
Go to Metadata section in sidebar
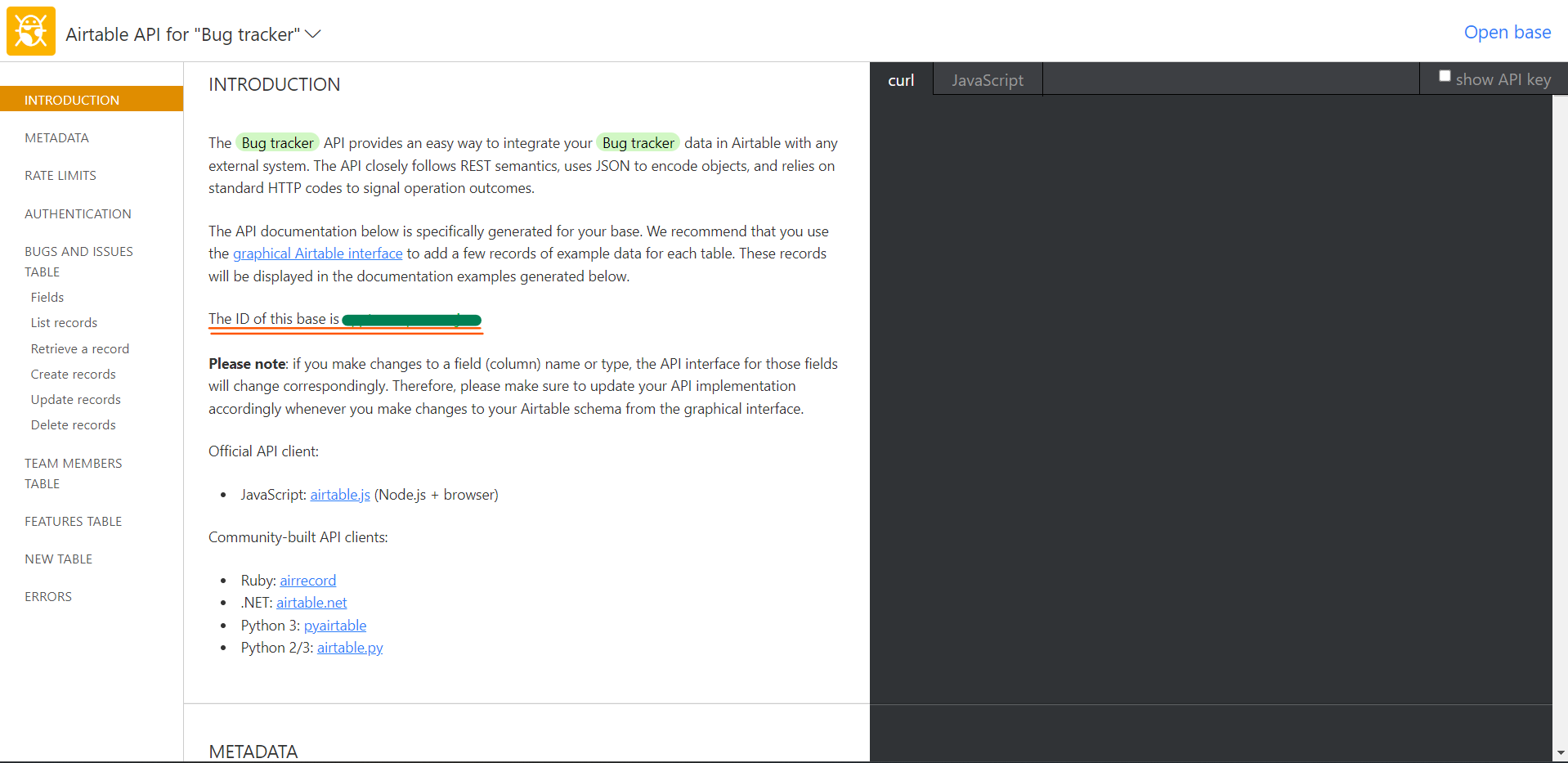pos(56,137)
